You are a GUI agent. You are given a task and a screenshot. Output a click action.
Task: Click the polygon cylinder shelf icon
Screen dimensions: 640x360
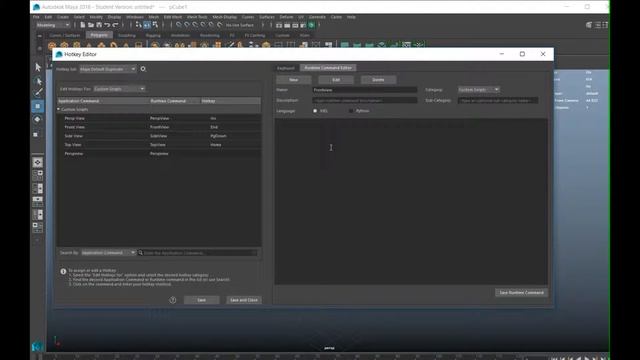tap(77, 45)
